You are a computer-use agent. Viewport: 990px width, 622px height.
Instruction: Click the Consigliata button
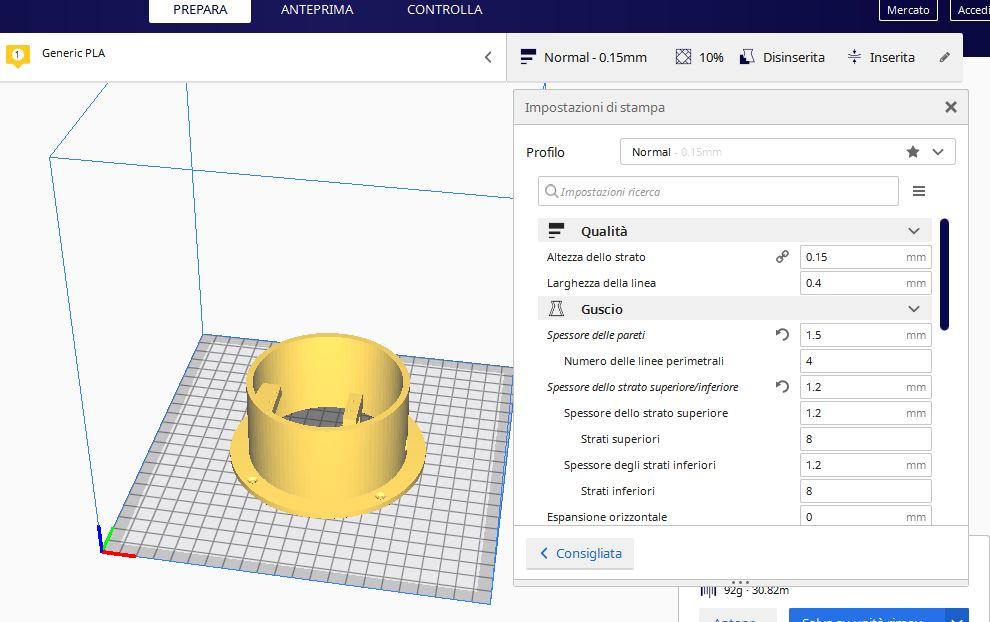point(580,553)
